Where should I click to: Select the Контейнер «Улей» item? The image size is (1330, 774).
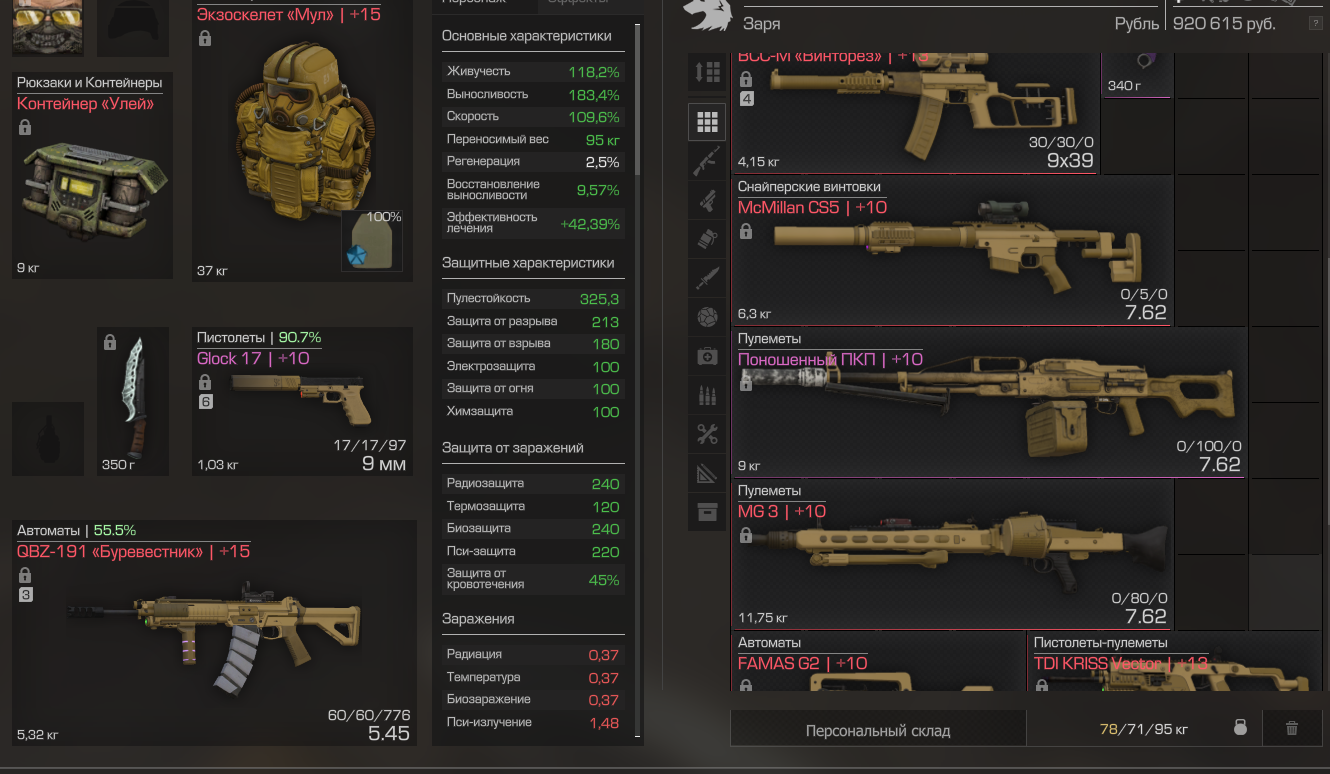point(93,176)
